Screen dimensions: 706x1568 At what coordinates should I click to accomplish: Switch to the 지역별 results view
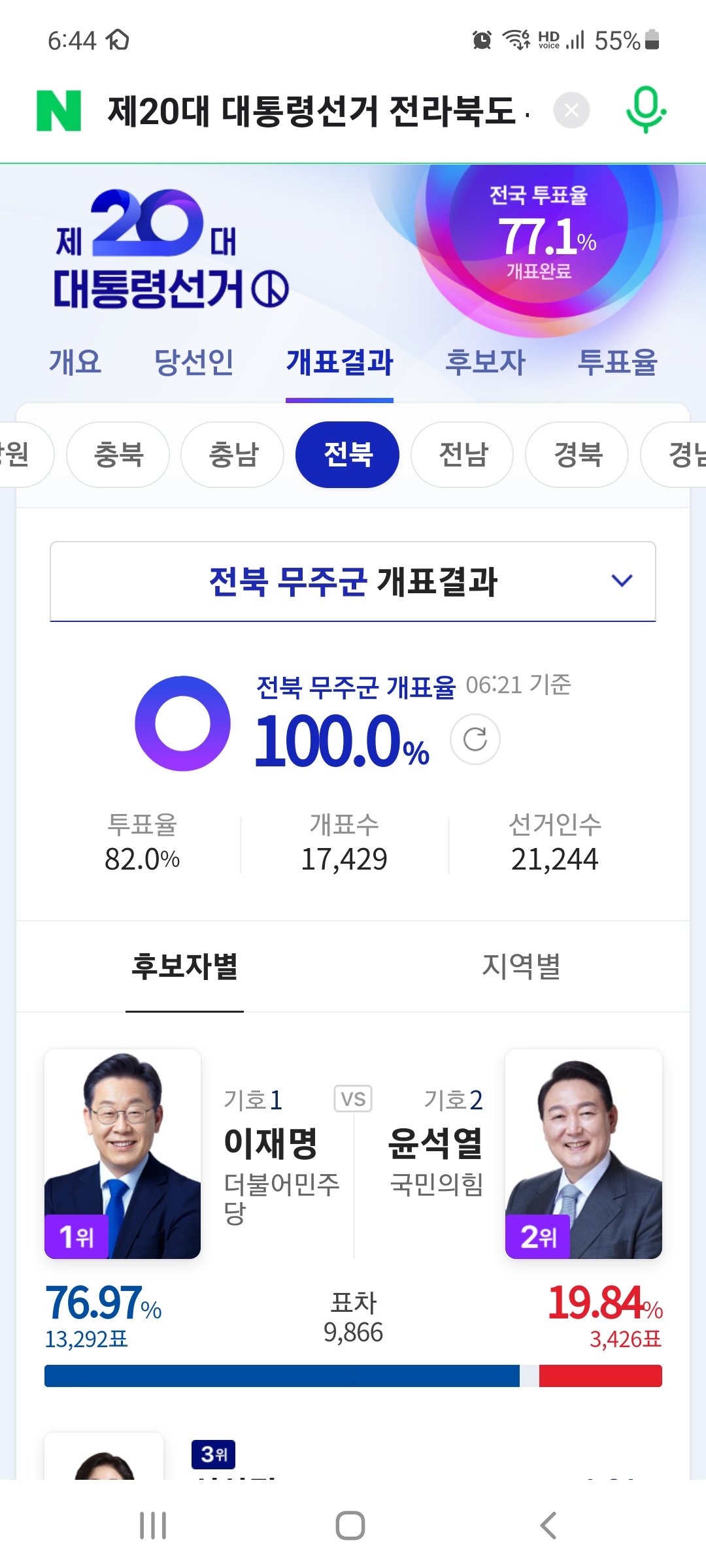[521, 966]
